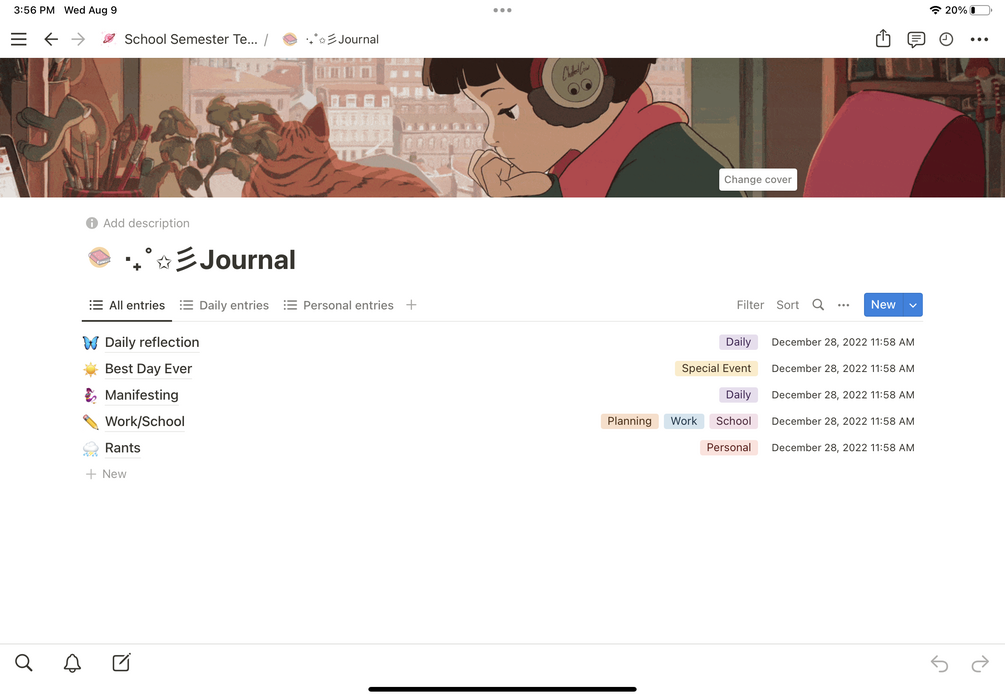The height and width of the screenshot is (698, 1005).
Task: Switch to Personal entries tab
Action: click(338, 305)
